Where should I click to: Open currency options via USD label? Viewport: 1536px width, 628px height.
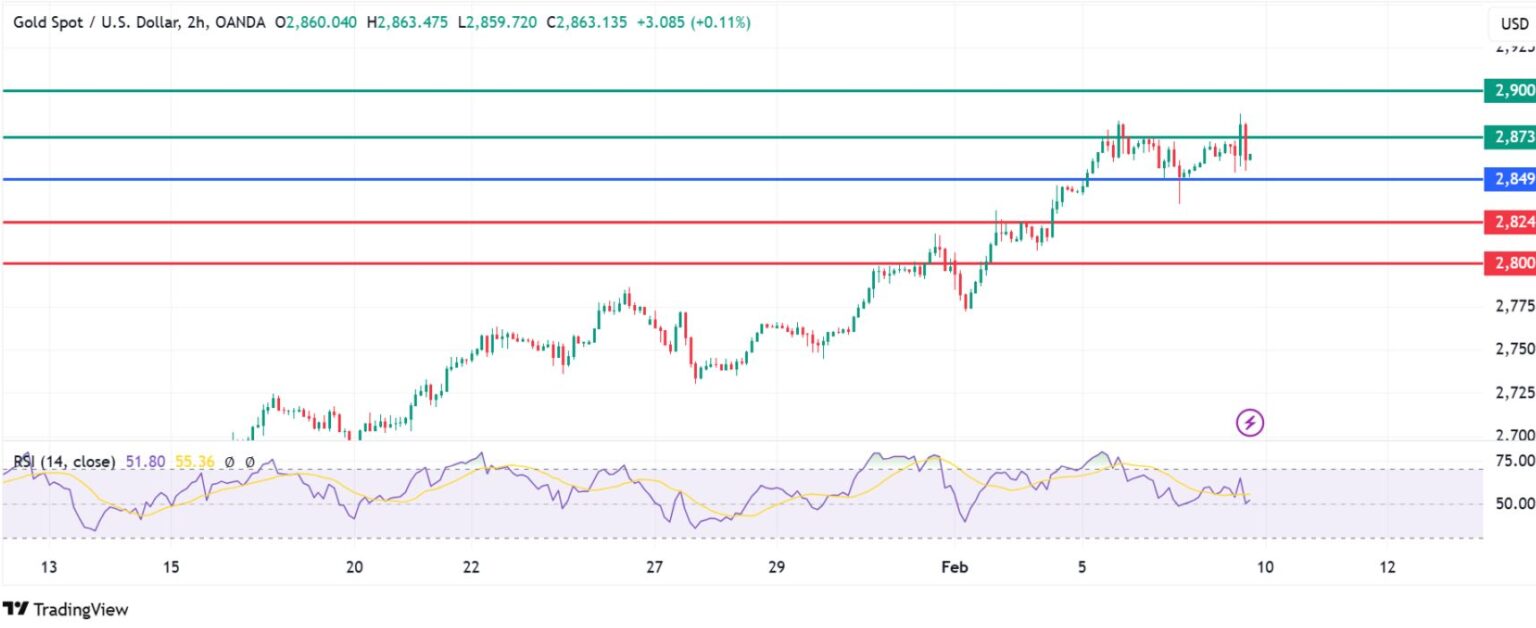pyautogui.click(x=1513, y=24)
